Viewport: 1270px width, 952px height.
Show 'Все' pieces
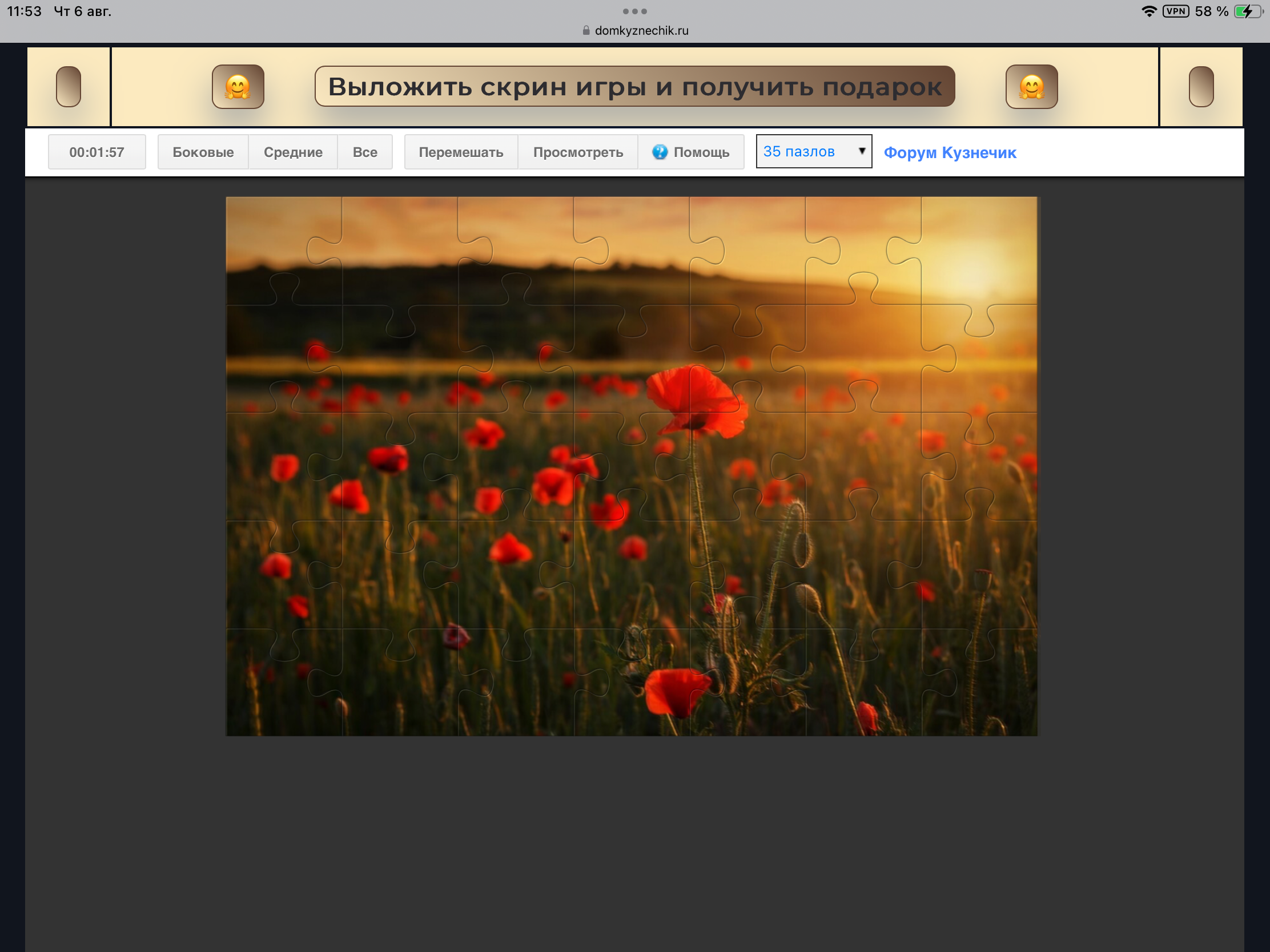coord(364,152)
